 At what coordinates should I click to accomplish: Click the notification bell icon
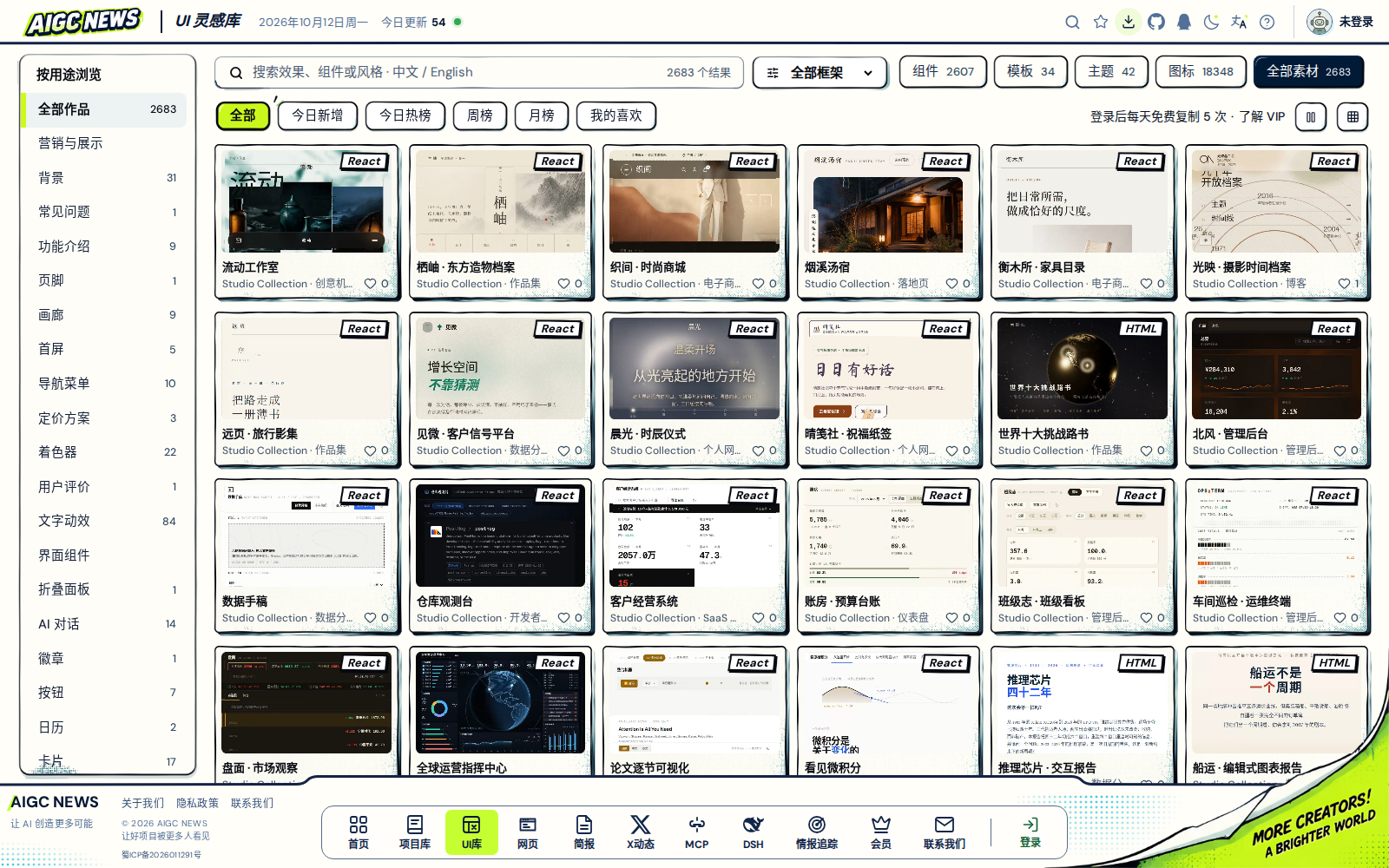tap(1184, 23)
